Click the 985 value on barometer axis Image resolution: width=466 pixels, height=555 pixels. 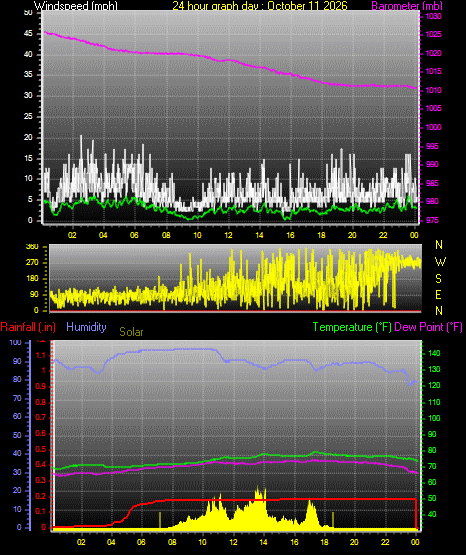coord(432,183)
